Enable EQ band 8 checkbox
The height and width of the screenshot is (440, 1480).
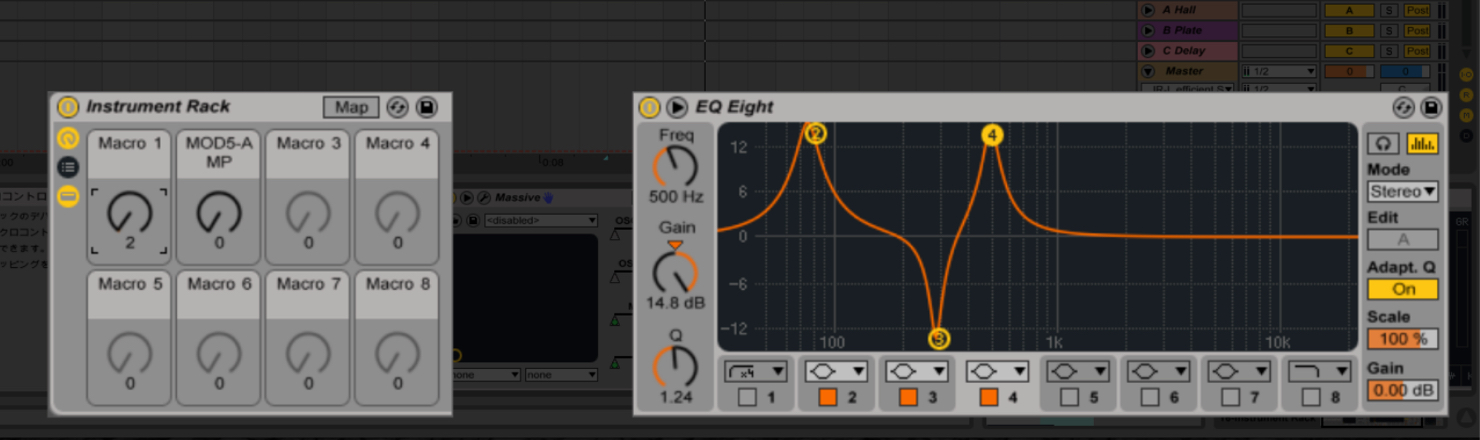(1311, 397)
